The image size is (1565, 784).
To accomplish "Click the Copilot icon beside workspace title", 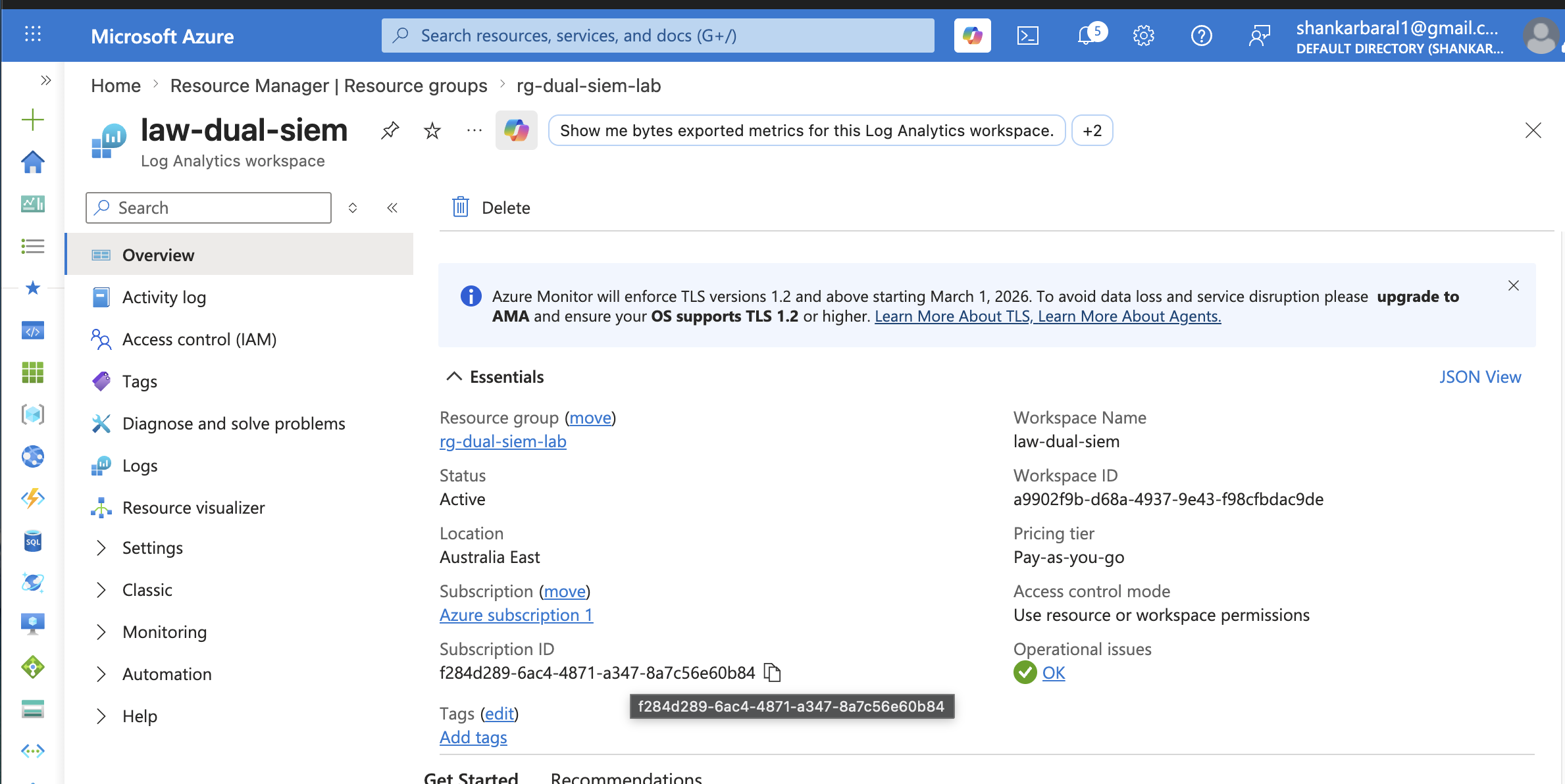I will click(x=517, y=130).
